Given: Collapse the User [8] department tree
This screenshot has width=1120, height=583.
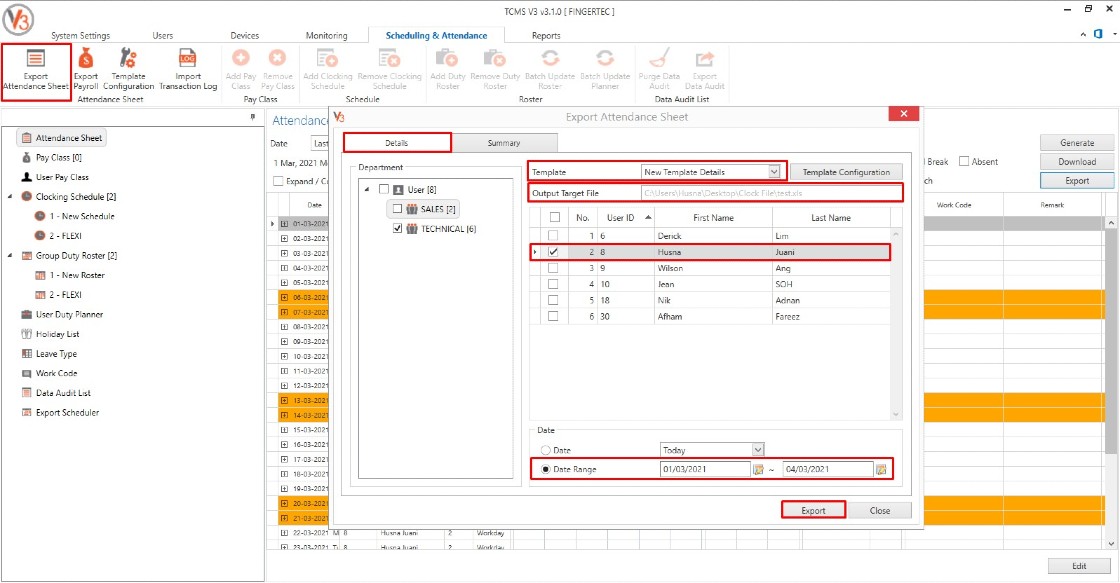Looking at the screenshot, I should (x=367, y=189).
